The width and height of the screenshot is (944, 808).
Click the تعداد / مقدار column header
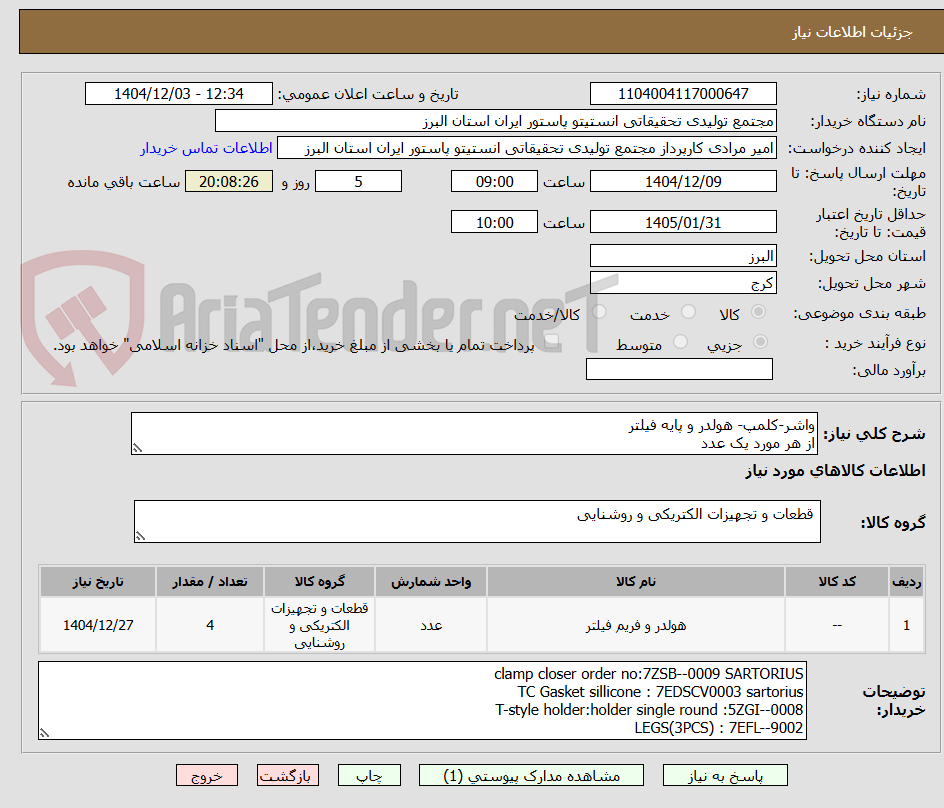[210, 582]
